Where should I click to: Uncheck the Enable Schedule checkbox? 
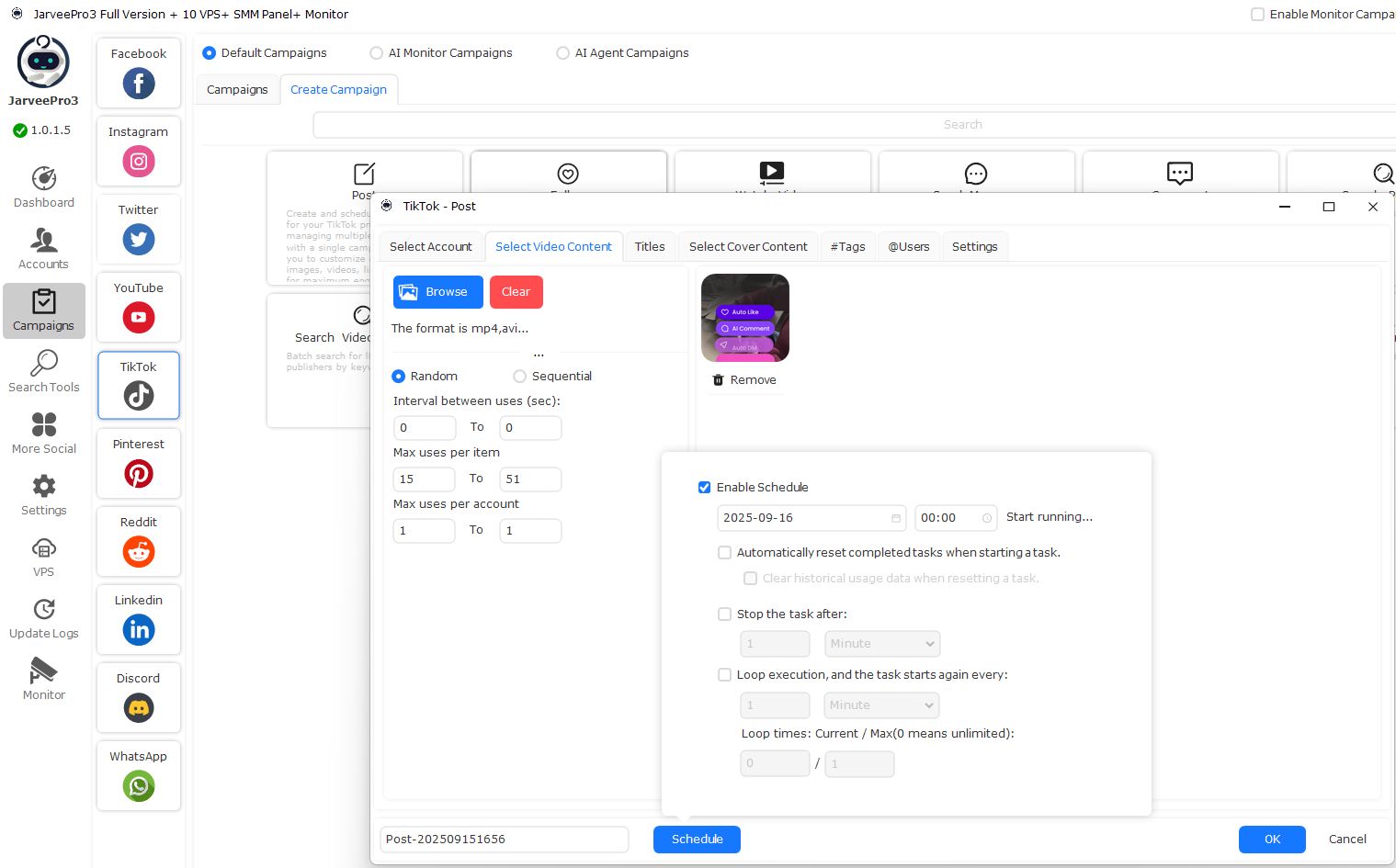click(705, 488)
